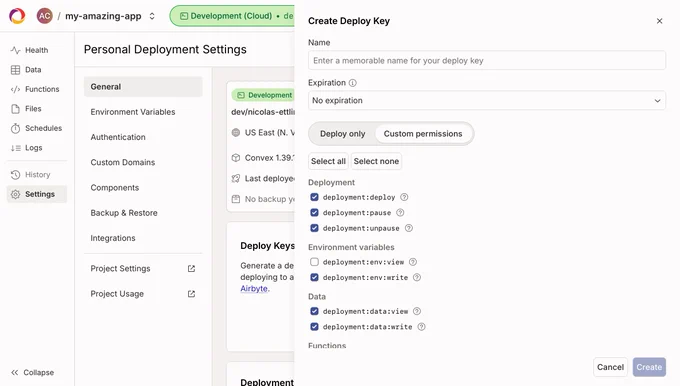Image resolution: width=680 pixels, height=386 pixels.
Task: Click external link icon beside Project Usage
Action: (x=191, y=294)
